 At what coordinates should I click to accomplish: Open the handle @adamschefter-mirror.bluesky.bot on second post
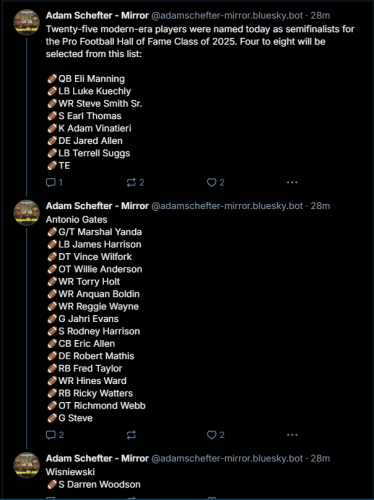227,206
